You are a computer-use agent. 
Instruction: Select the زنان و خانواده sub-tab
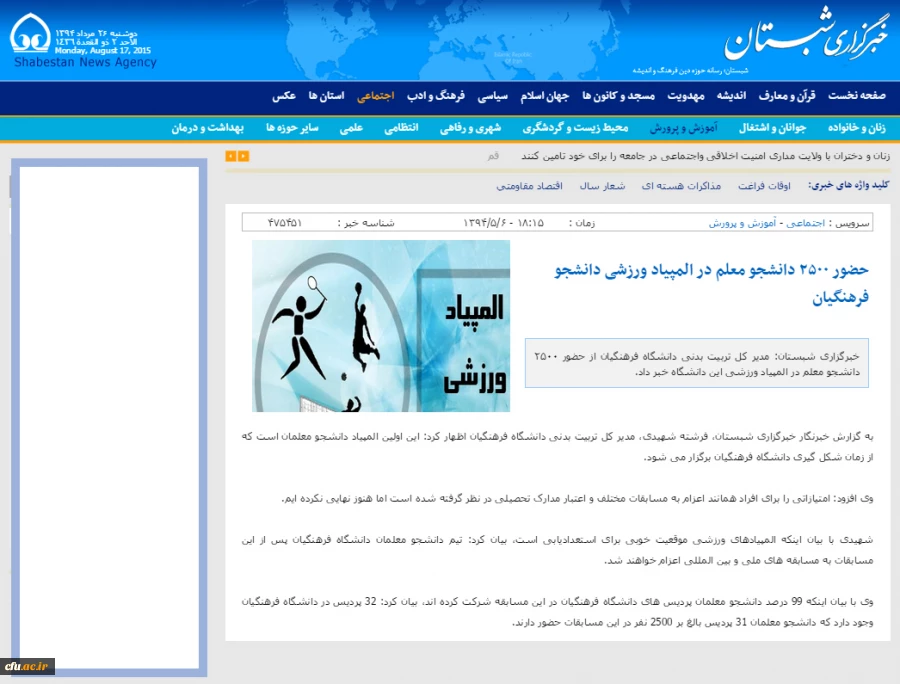click(x=861, y=128)
